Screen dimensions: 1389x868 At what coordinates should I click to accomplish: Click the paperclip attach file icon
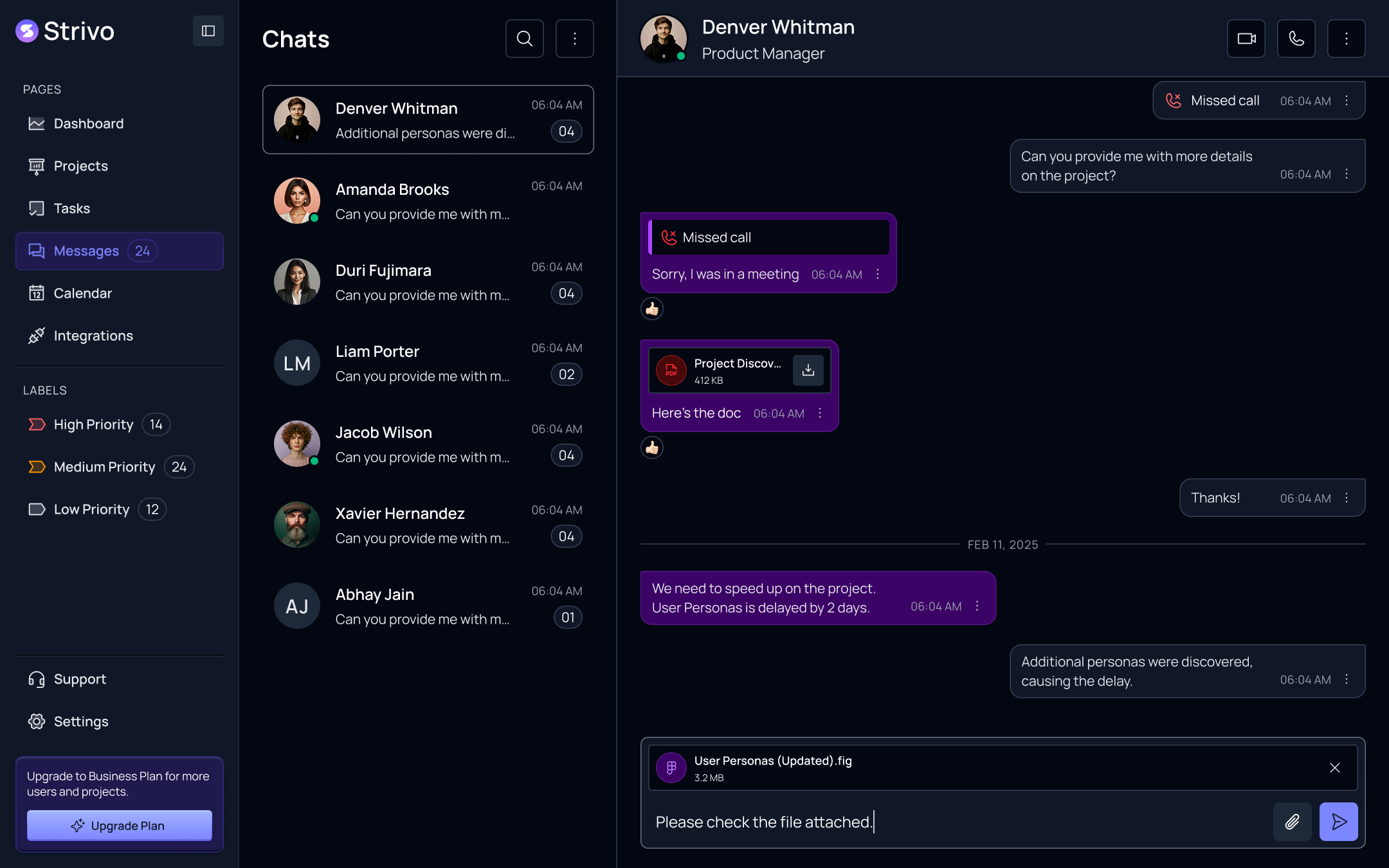[x=1292, y=822]
